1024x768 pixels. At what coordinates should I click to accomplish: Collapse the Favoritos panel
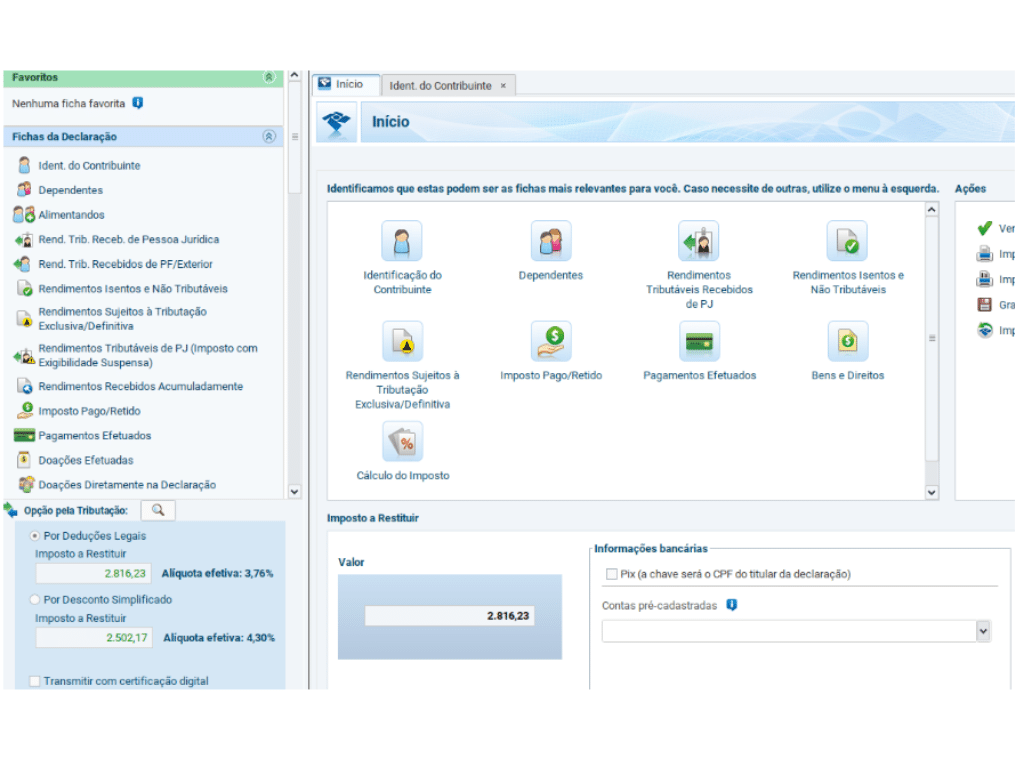(268, 77)
